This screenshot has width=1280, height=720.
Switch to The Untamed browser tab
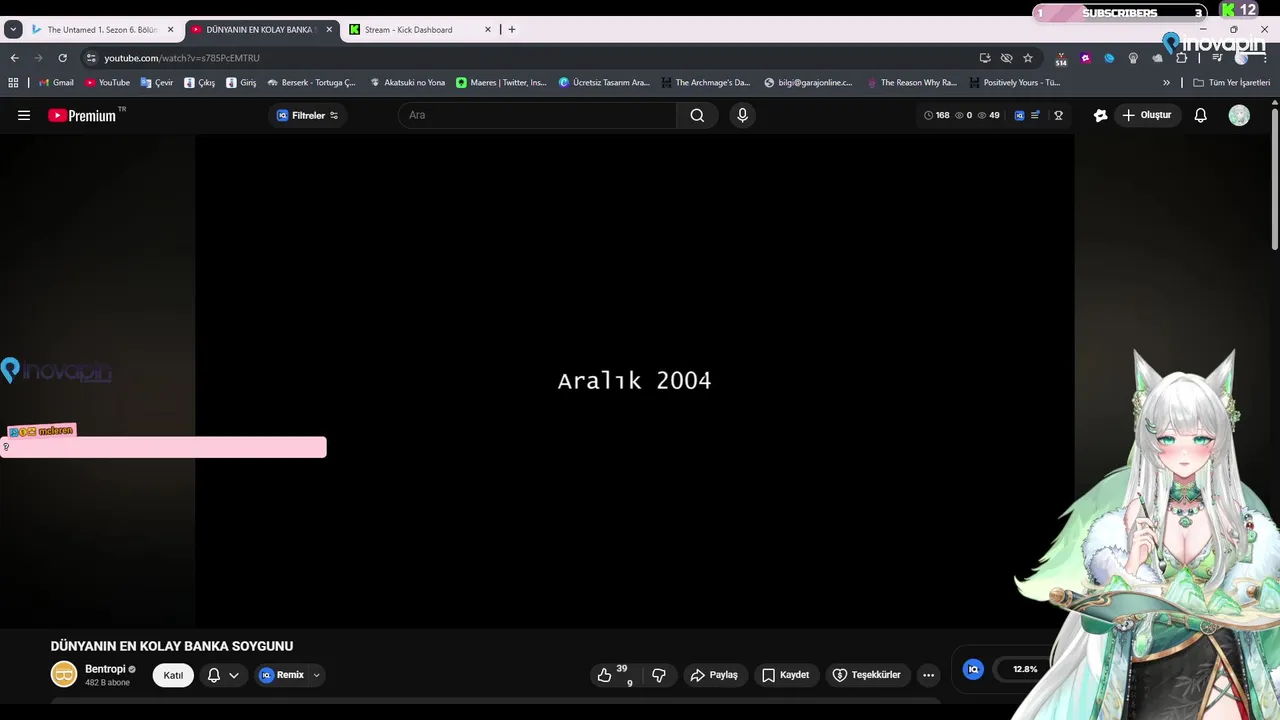[x=102, y=29]
